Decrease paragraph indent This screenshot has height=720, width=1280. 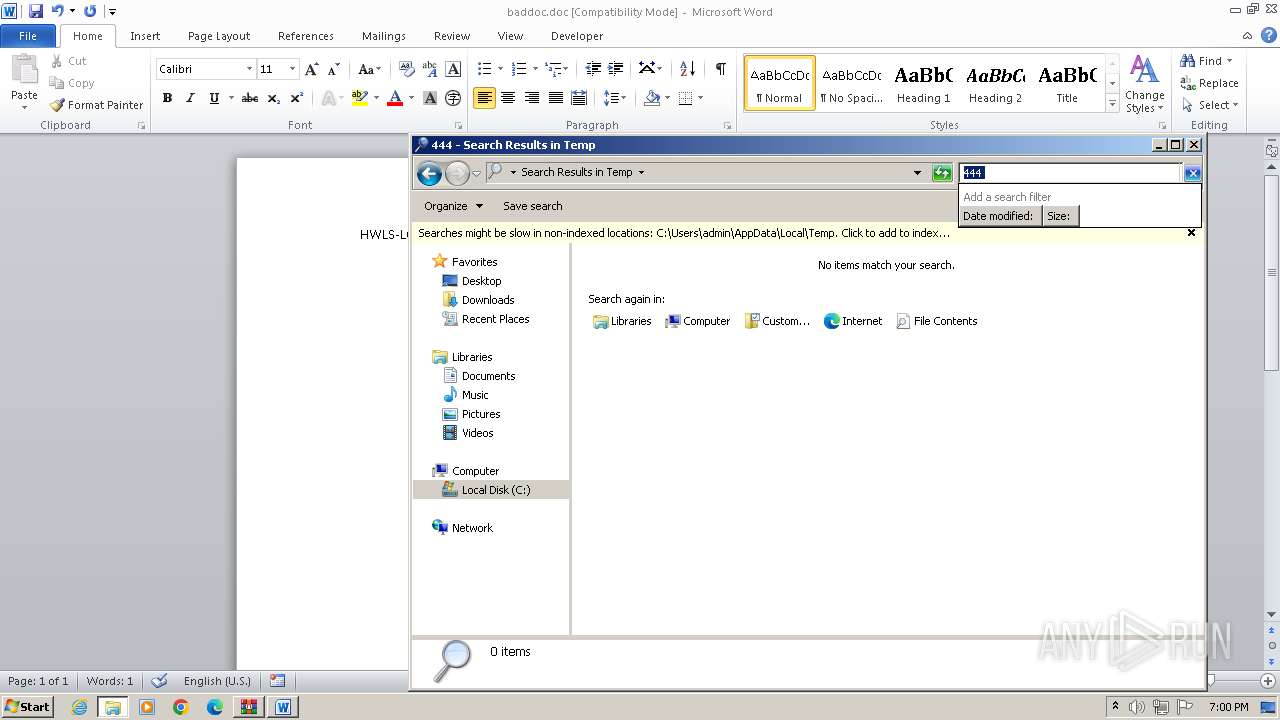(593, 69)
